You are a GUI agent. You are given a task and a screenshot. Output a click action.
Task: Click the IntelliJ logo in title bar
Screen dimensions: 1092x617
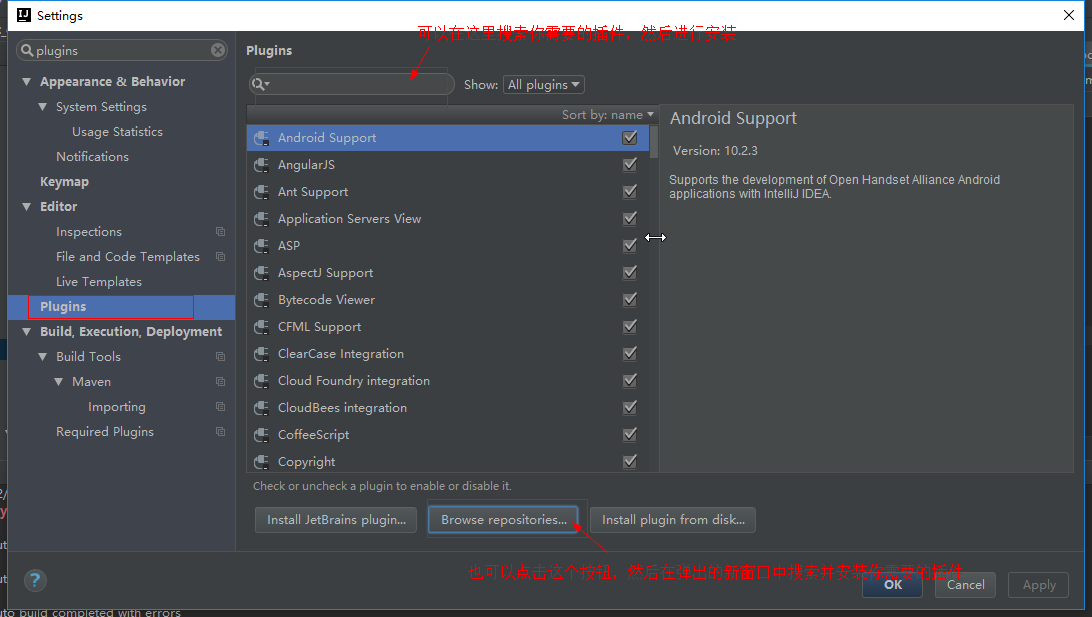(x=24, y=15)
